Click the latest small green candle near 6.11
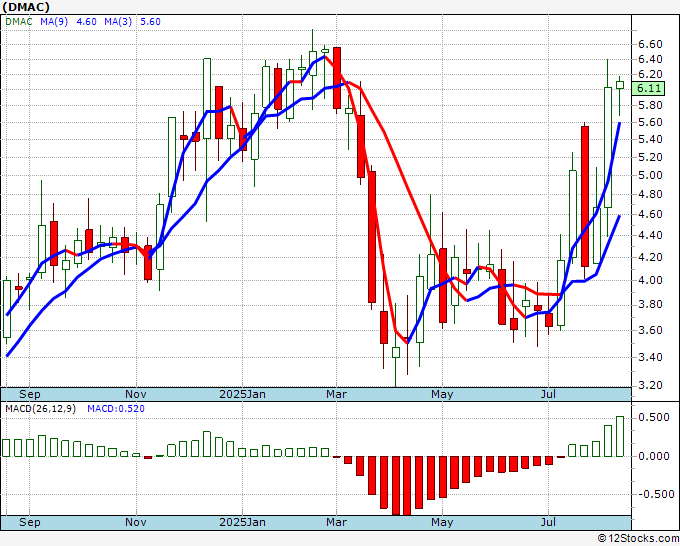680x546 pixels. coord(620,85)
